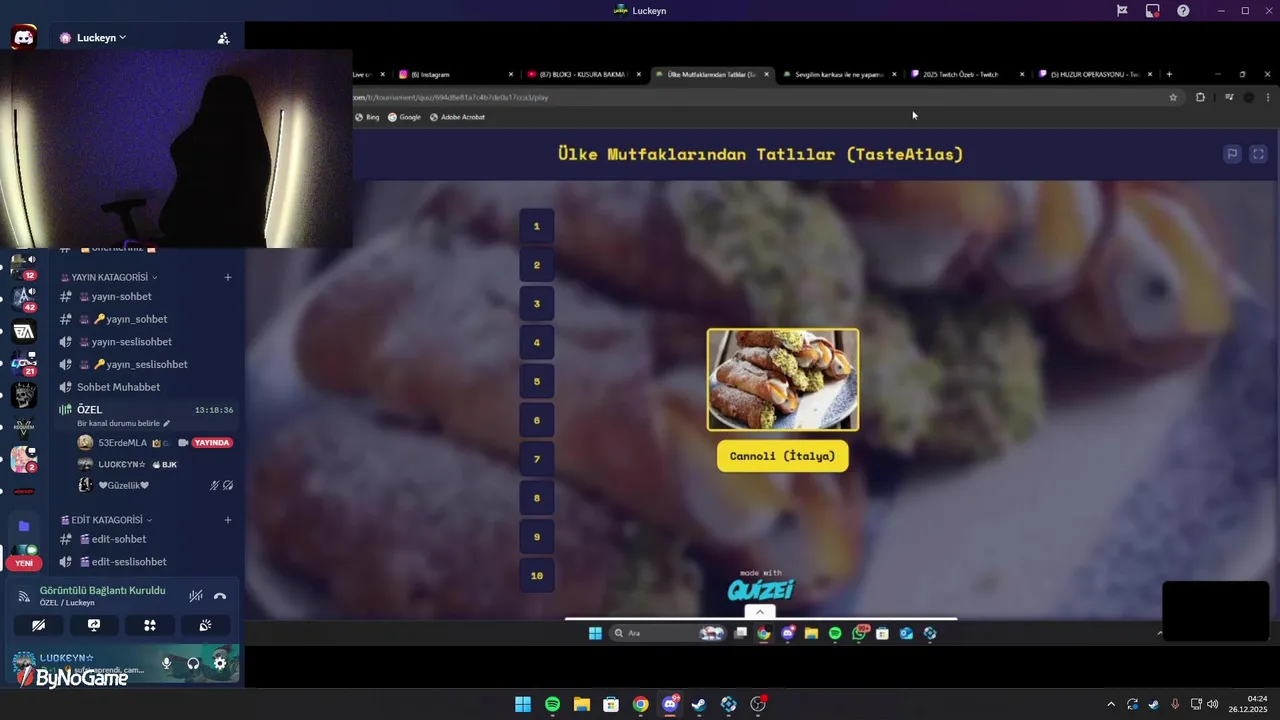Show hidden system tray icons
Viewport: 1280px width, 720px height.
click(x=1111, y=704)
